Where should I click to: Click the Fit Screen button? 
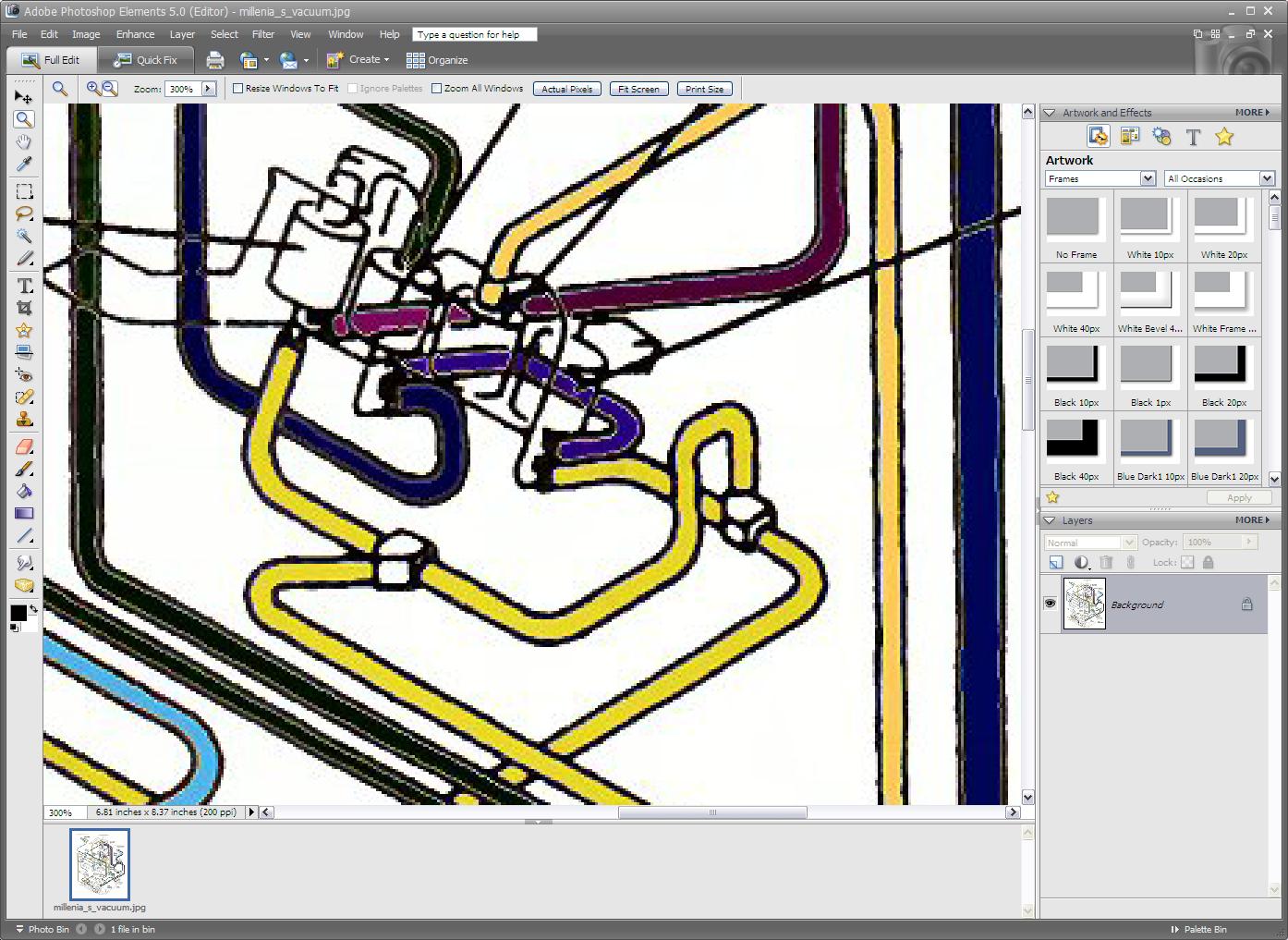638,89
